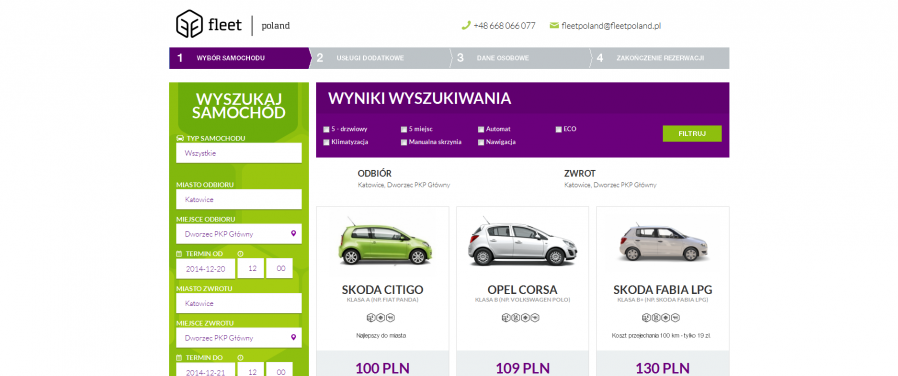Image resolution: width=898 pixels, height=376 pixels.
Task: Click the Zwrot heading
Action: (580, 173)
